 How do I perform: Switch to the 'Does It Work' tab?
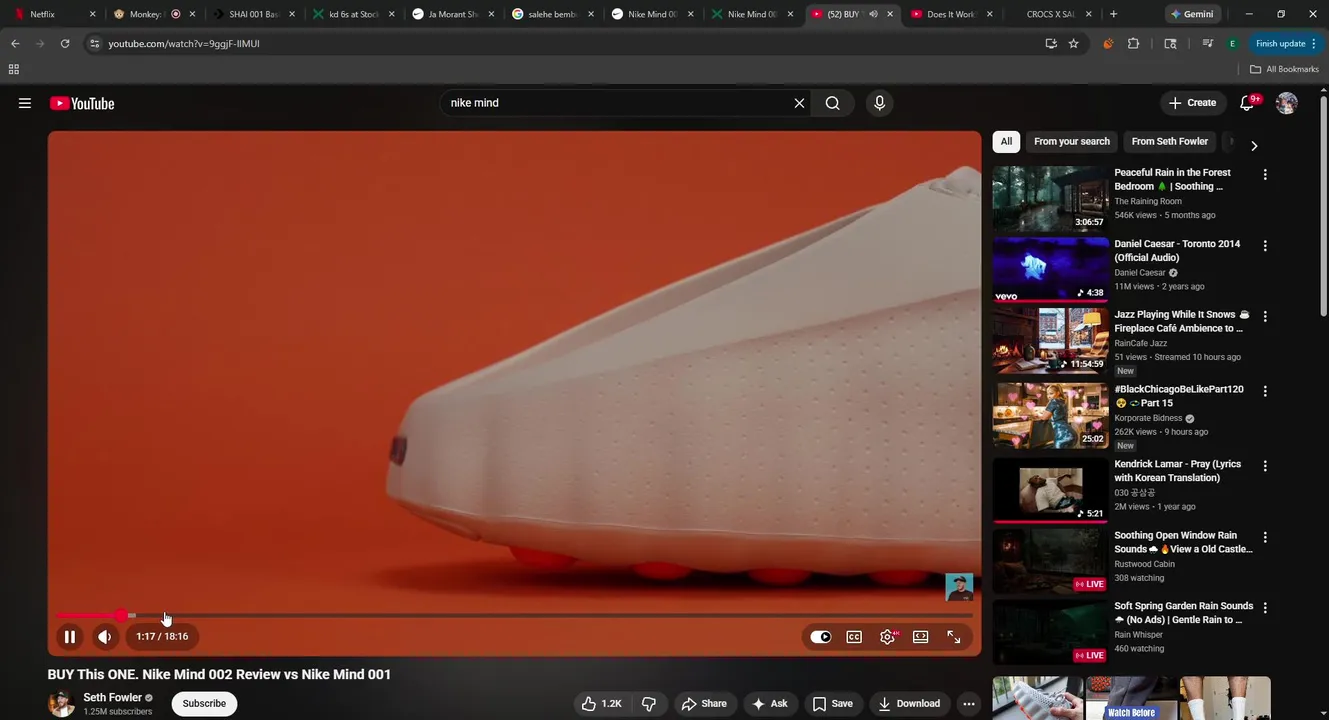[952, 14]
